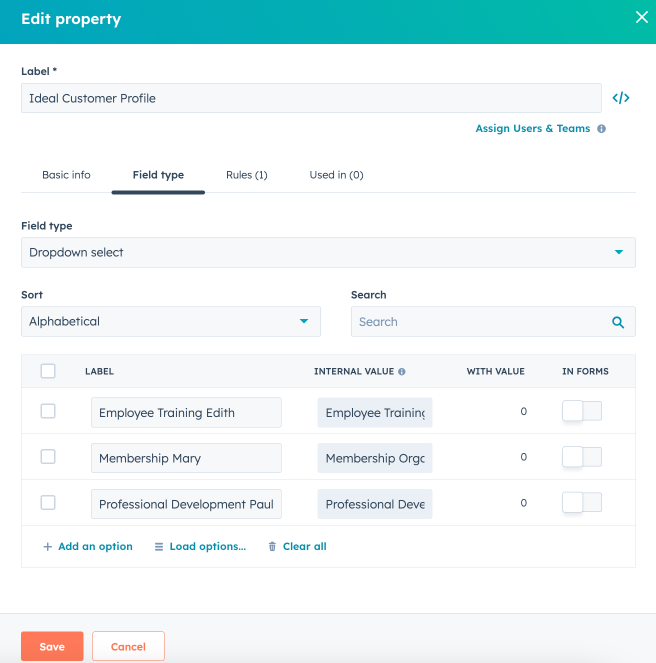The width and height of the screenshot is (656, 663).
Task: Toggle In Forms for Professional Development Paul
Action: (581, 503)
